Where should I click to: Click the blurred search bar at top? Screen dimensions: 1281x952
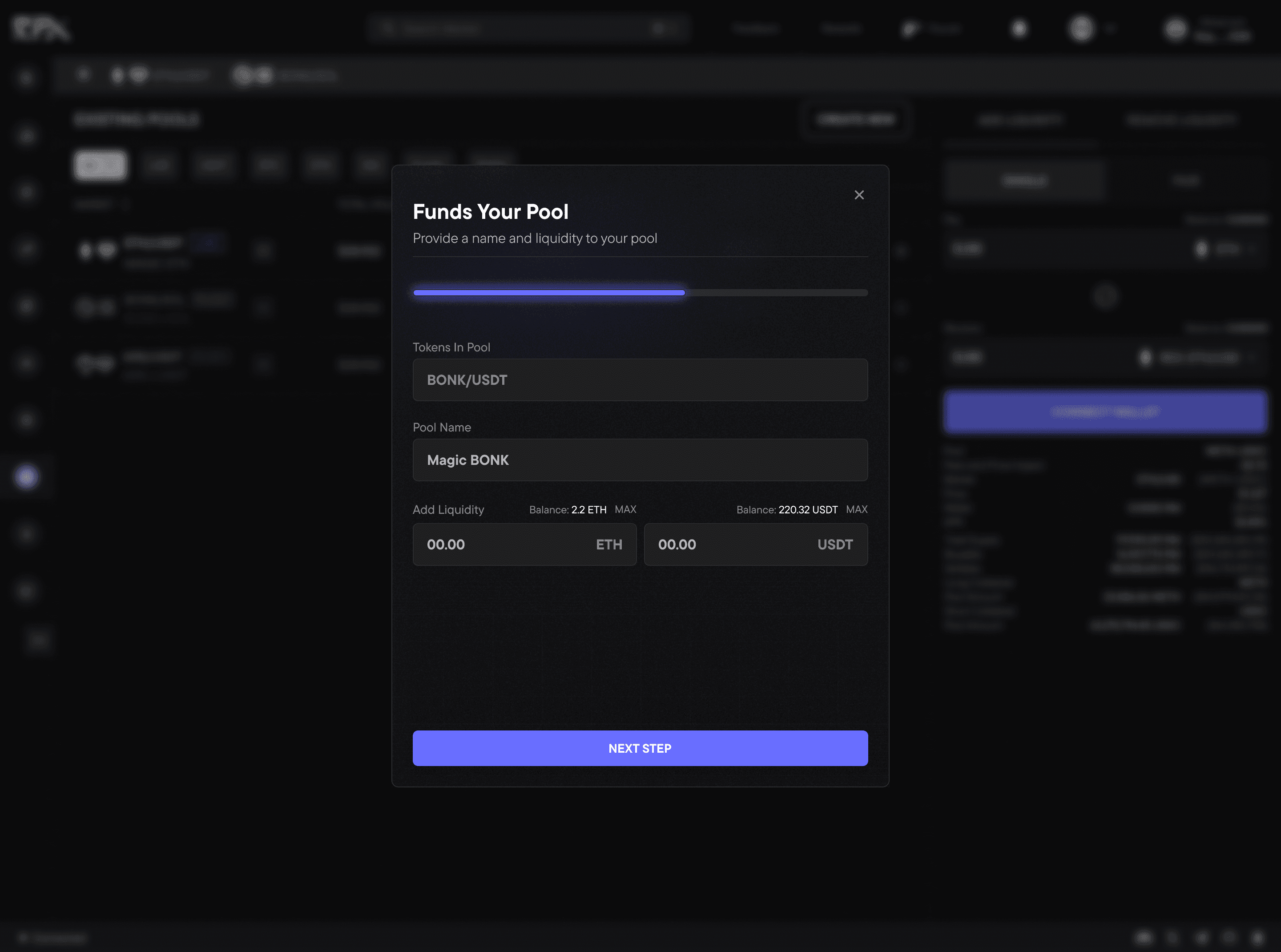(527, 28)
